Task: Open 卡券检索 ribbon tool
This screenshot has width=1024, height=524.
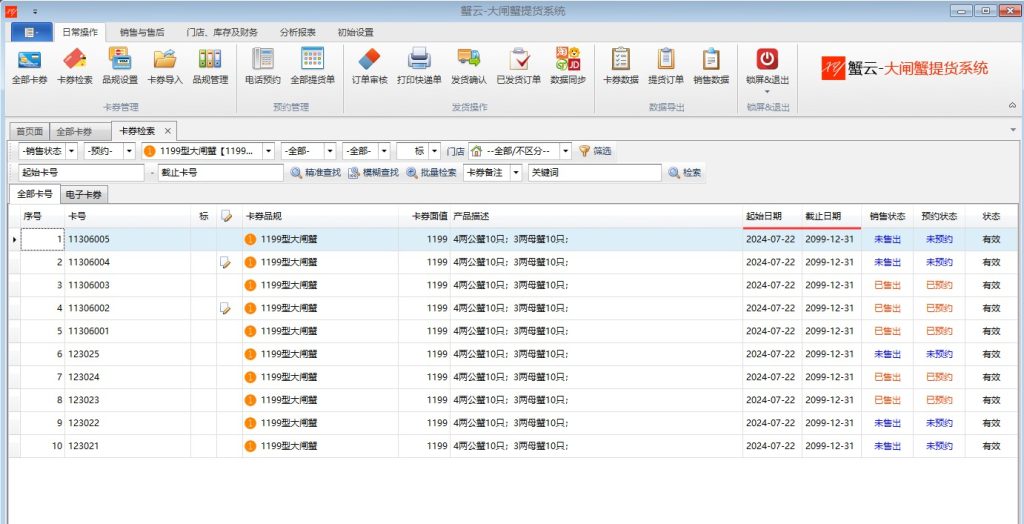Action: click(x=74, y=66)
